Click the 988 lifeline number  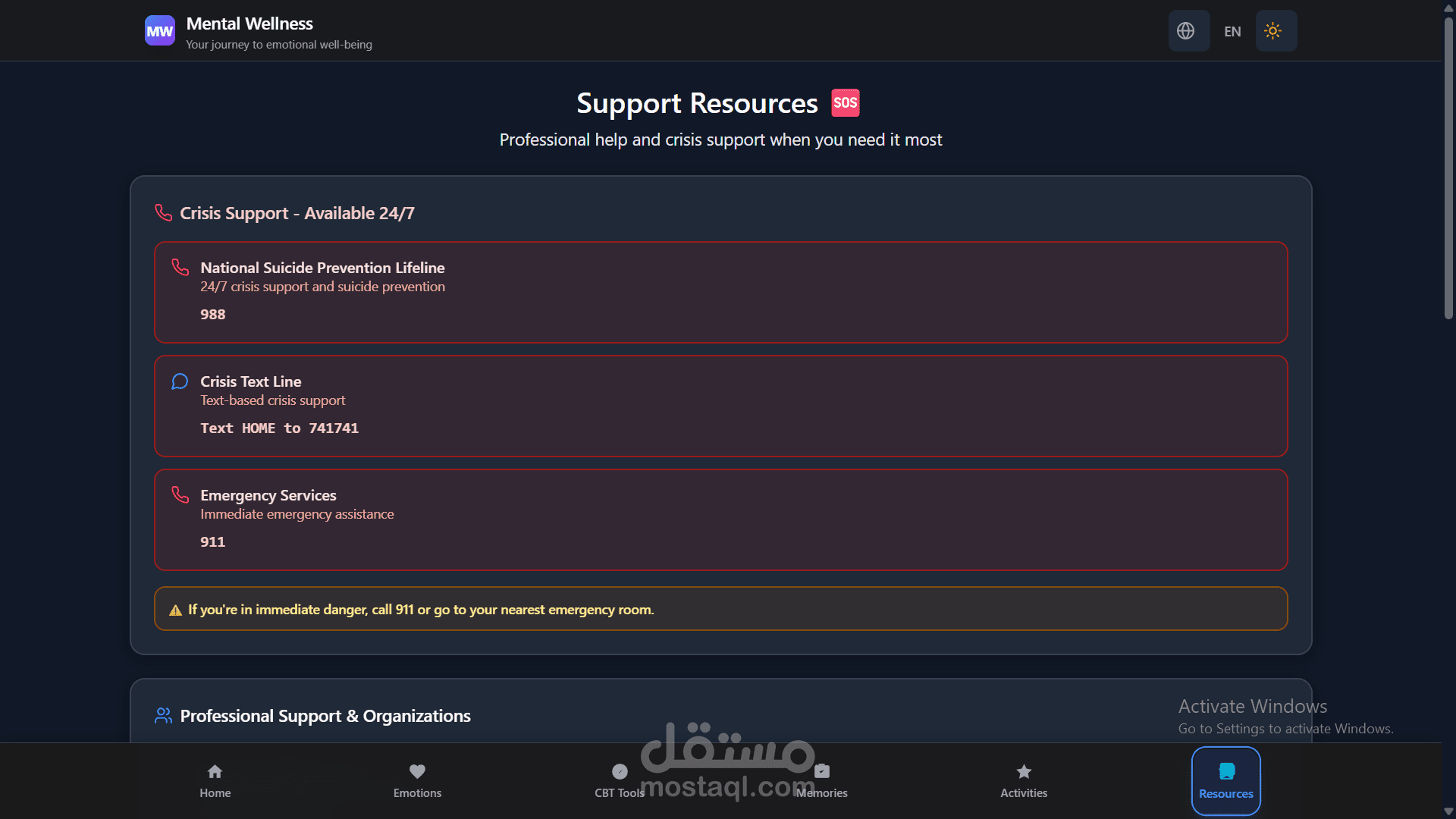tap(213, 314)
